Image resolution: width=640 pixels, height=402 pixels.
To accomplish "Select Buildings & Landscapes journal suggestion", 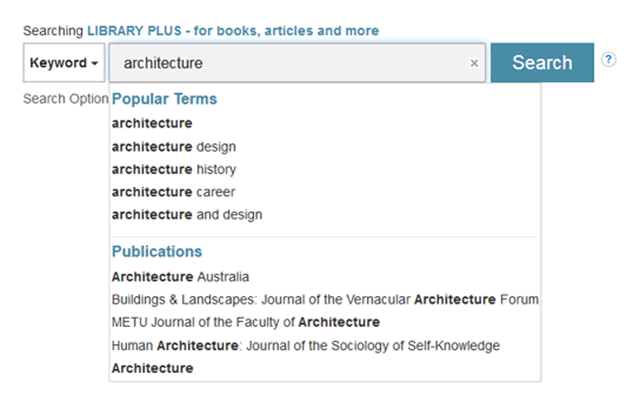I will click(325, 299).
